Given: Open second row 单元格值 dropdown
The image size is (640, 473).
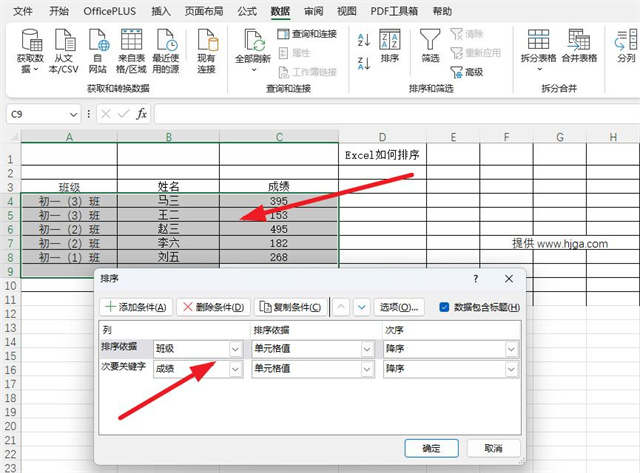Looking at the screenshot, I should (367, 369).
